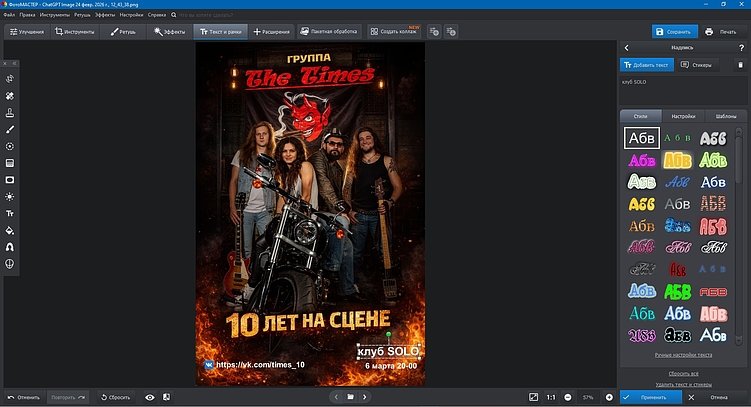Switch to the Расширения toolbar tab
Screen dimensions: 751x407
[x=272, y=32]
